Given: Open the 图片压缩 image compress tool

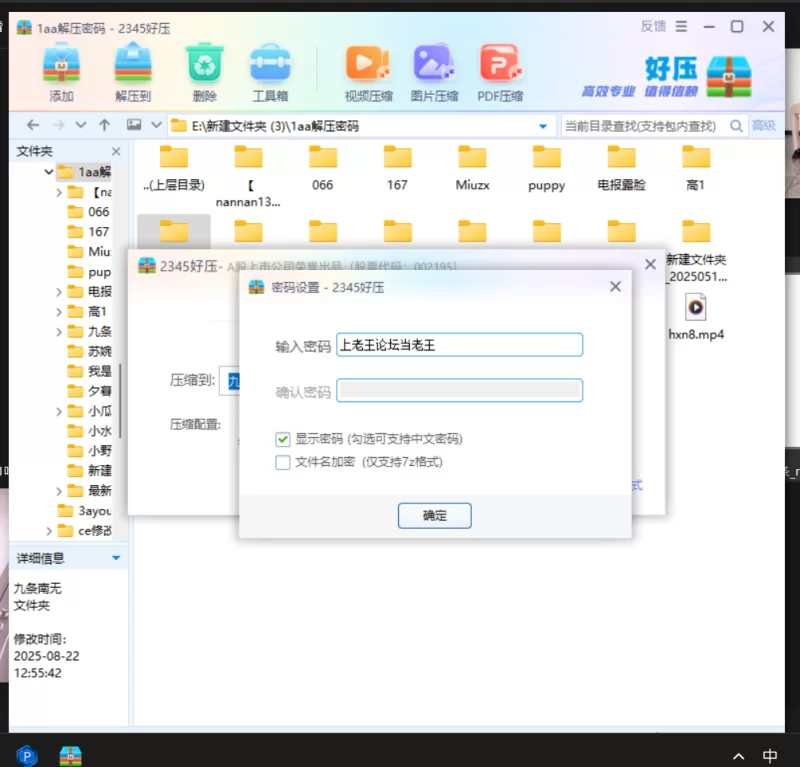Looking at the screenshot, I should coord(434,65).
